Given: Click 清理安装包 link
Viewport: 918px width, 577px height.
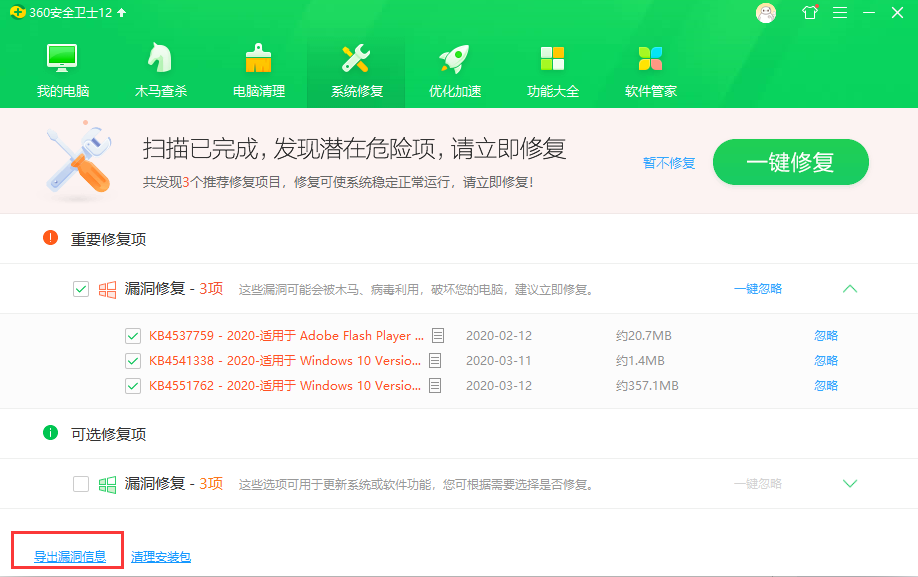Looking at the screenshot, I should [161, 557].
